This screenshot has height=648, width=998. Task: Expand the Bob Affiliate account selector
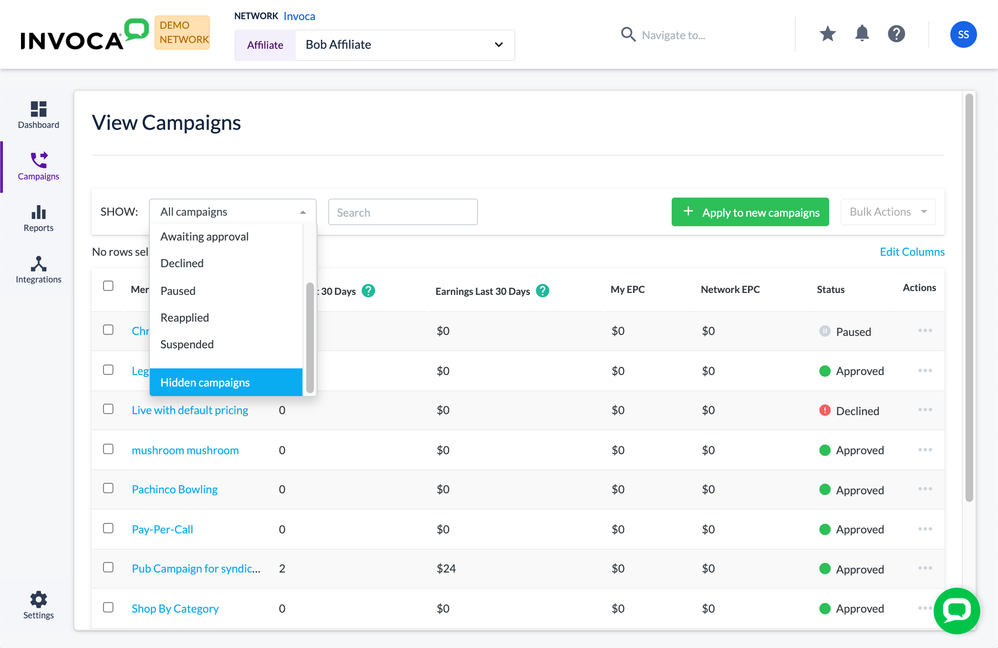405,45
